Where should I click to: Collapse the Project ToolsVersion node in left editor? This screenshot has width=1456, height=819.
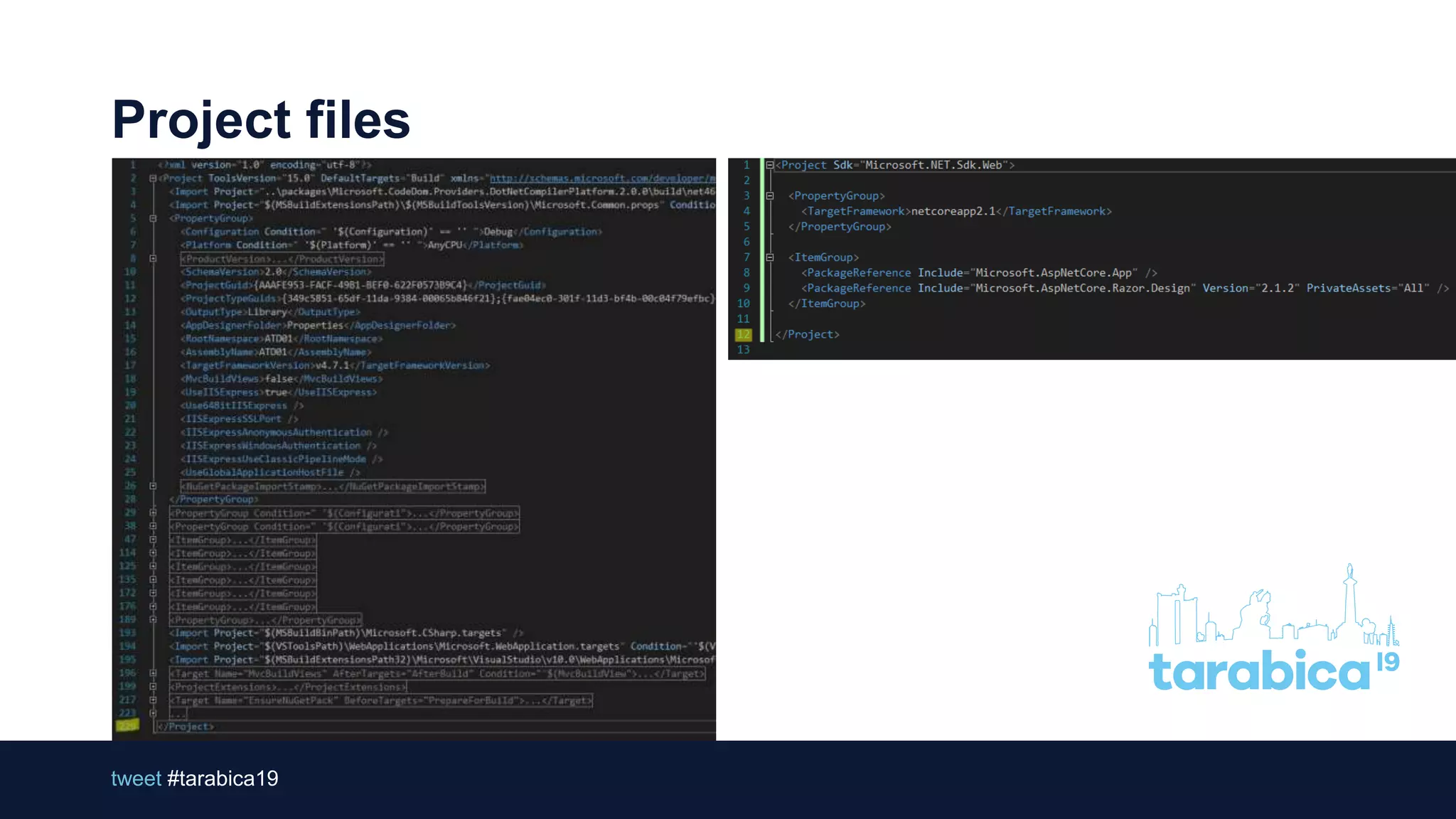[x=153, y=178]
